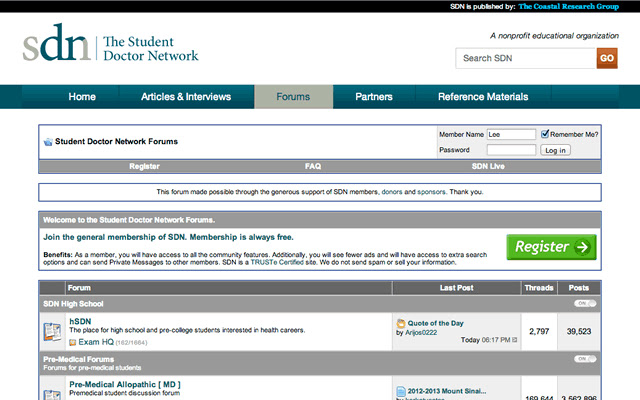Go to last post arrow icon in hSDN row
This screenshot has height=400, width=640.
515,340
